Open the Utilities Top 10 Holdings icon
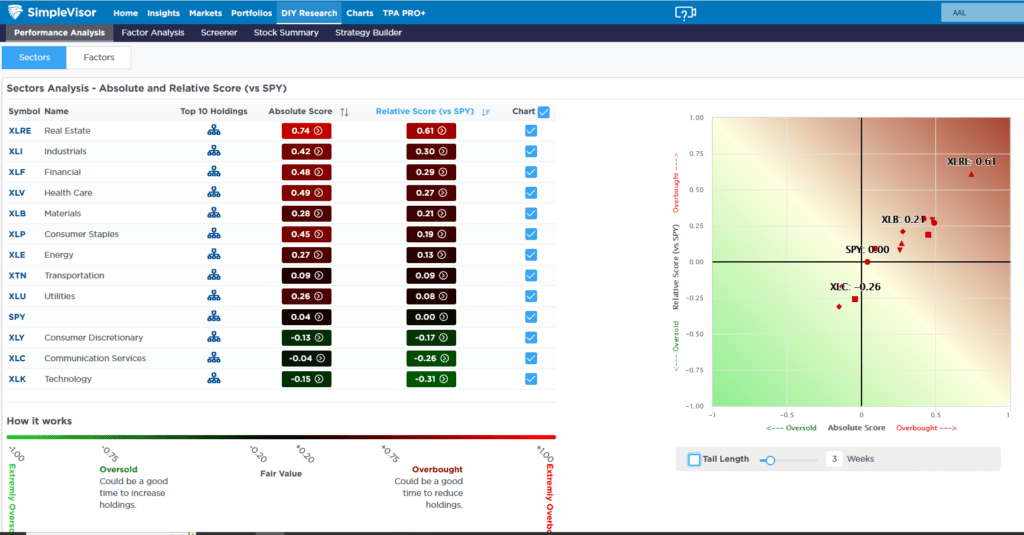The height and width of the screenshot is (535, 1024). 213,296
